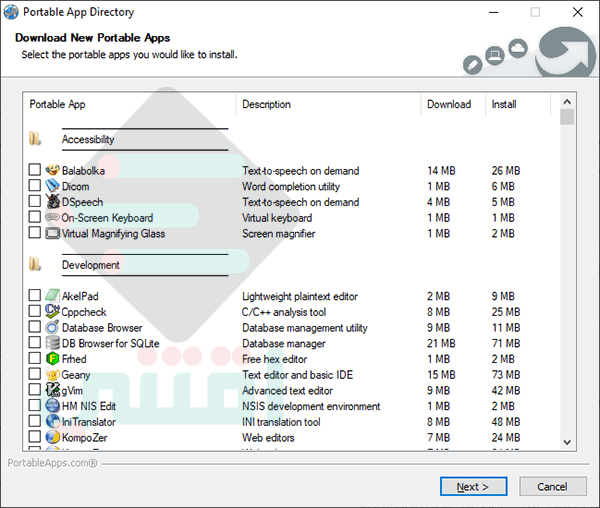The image size is (600, 508).
Task: Check the Dicom checkbox
Action: 35,185
